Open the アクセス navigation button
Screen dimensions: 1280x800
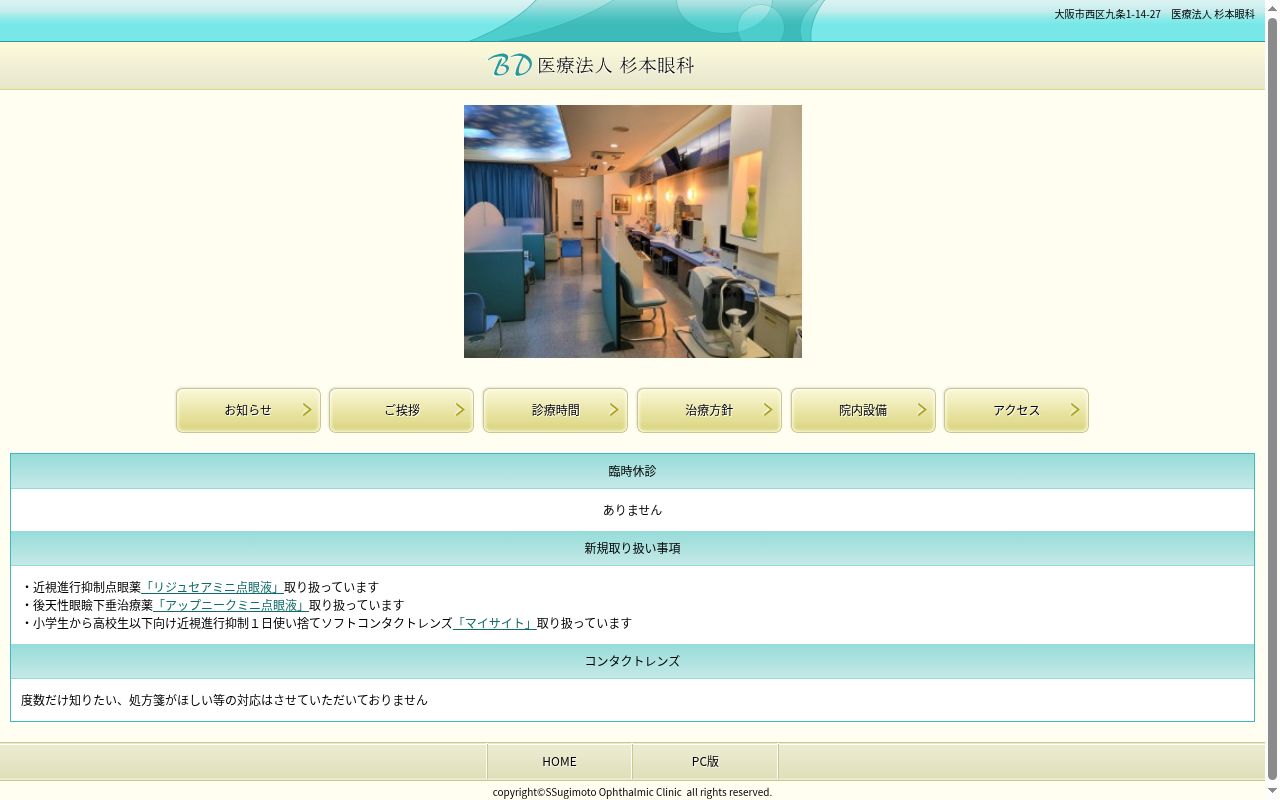click(1016, 410)
